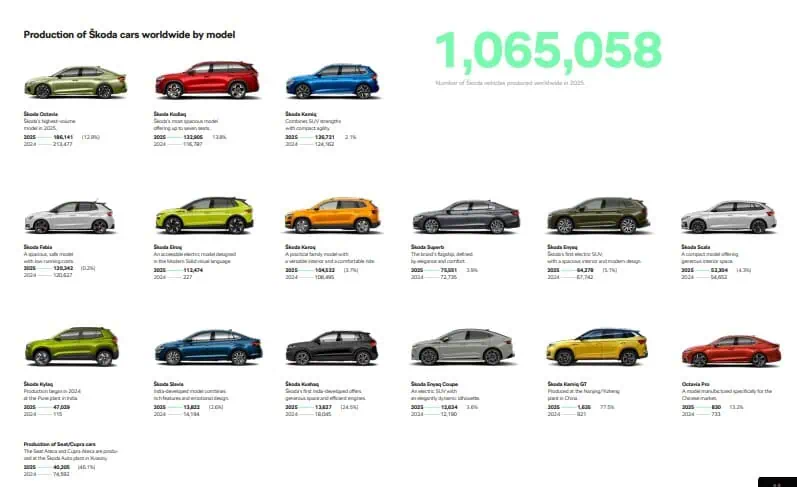
Task: Click the large green '1,065,058' figure
Action: pos(548,50)
